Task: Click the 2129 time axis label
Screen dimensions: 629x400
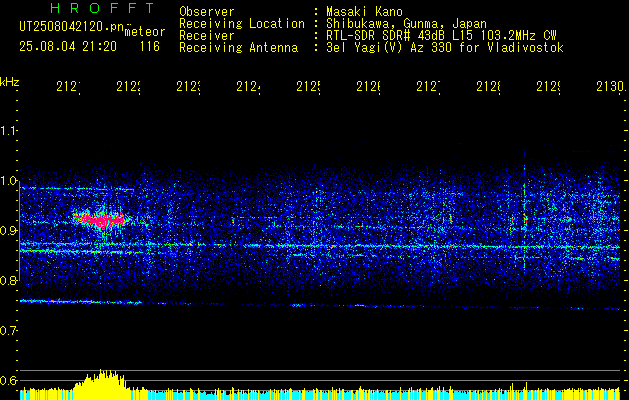Action: pos(548,87)
